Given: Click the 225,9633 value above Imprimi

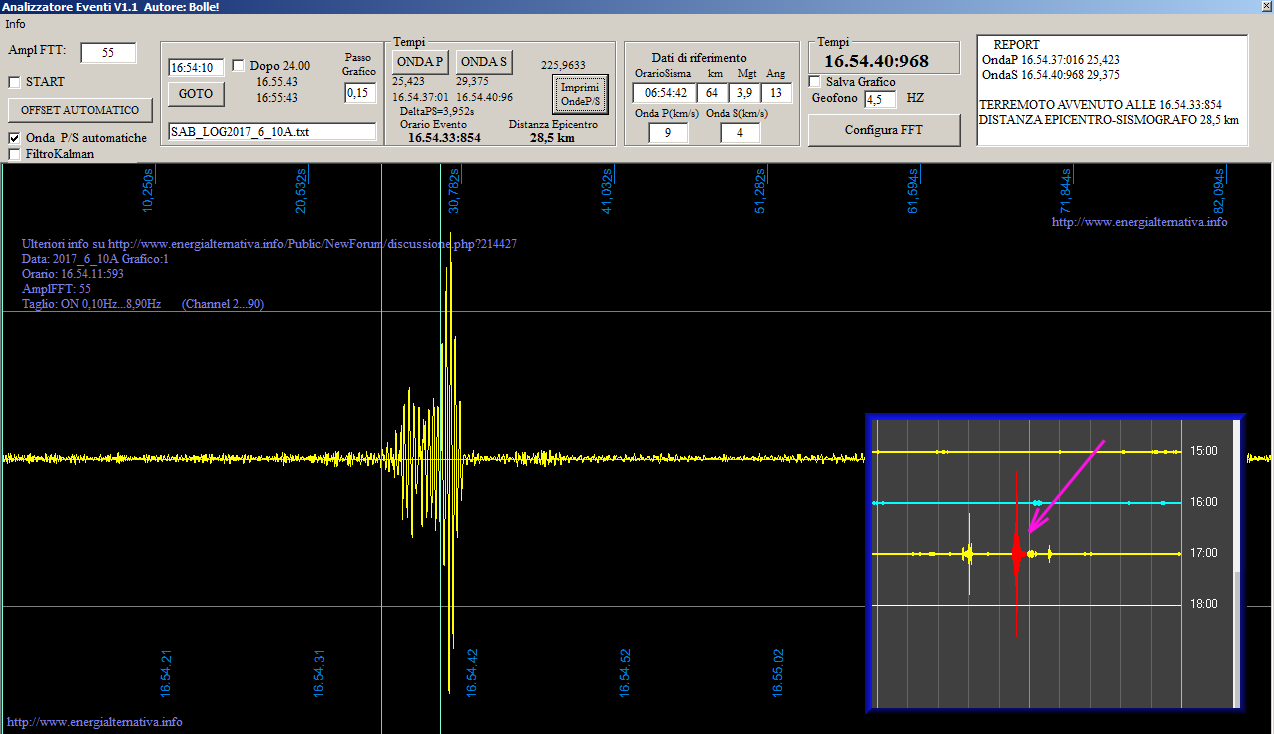Looking at the screenshot, I should pos(564,66).
